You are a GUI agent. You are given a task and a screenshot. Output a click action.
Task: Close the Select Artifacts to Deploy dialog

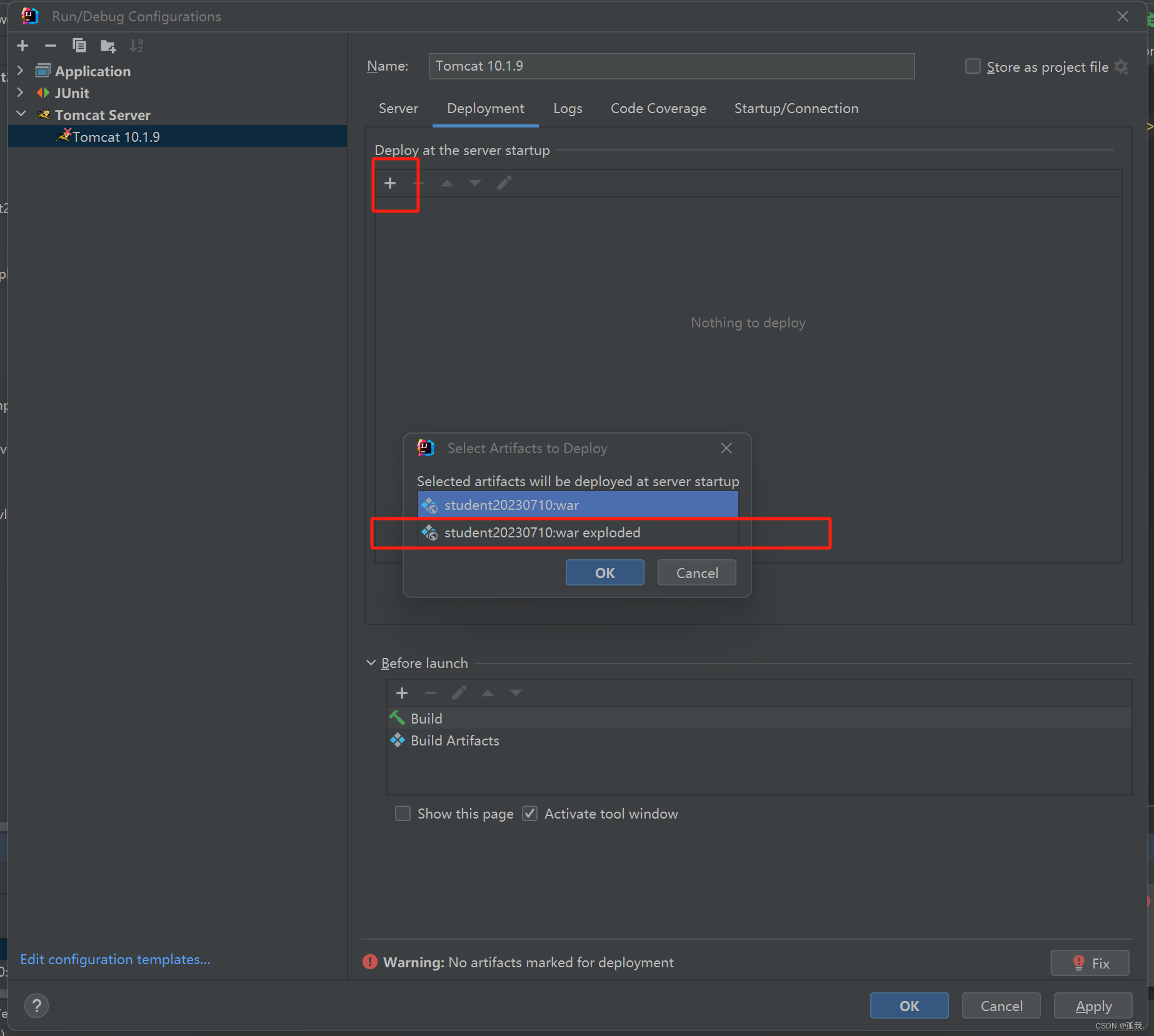[x=726, y=448]
